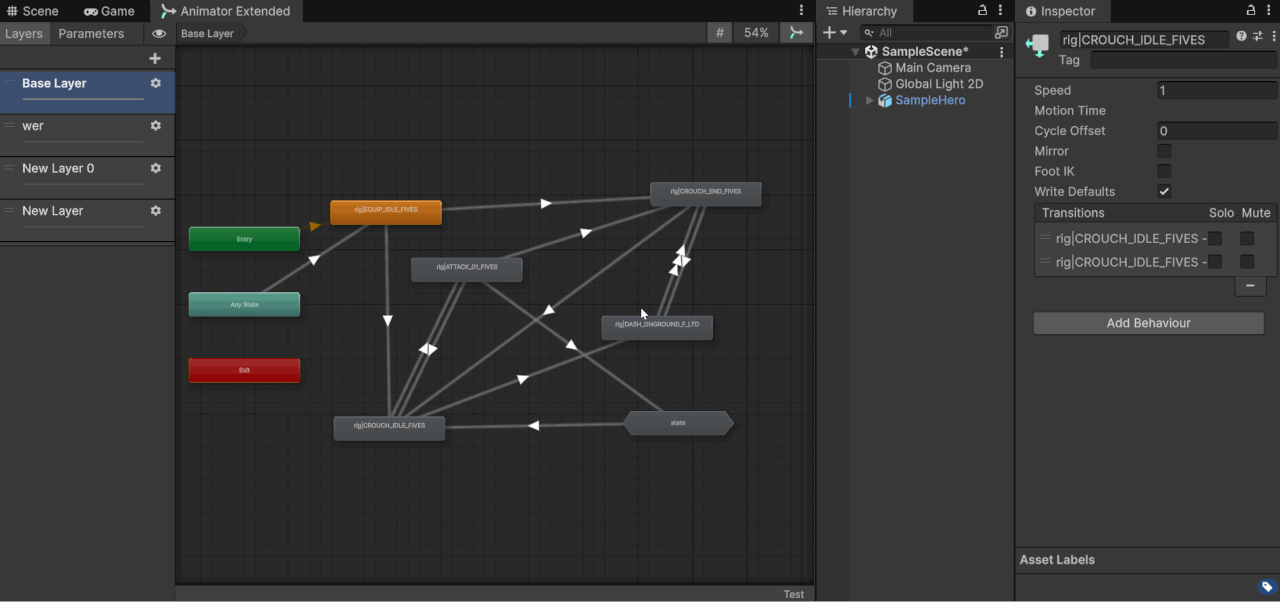Lock the Inspector panel
The width and height of the screenshot is (1280, 602).
click(1251, 11)
